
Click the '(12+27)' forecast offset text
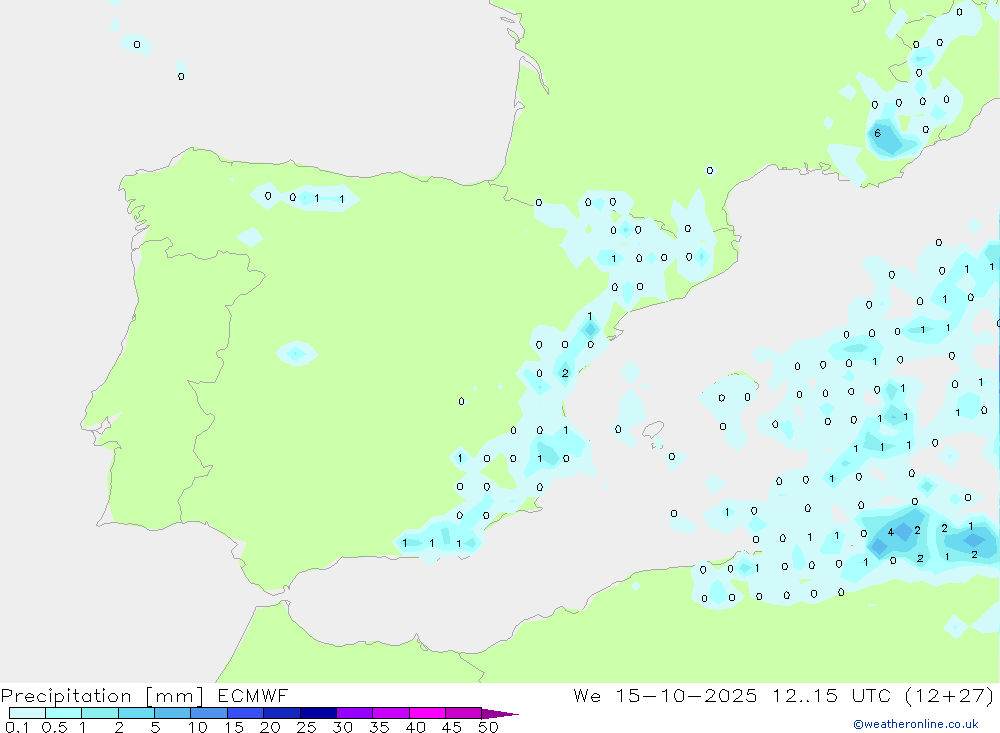click(x=949, y=695)
